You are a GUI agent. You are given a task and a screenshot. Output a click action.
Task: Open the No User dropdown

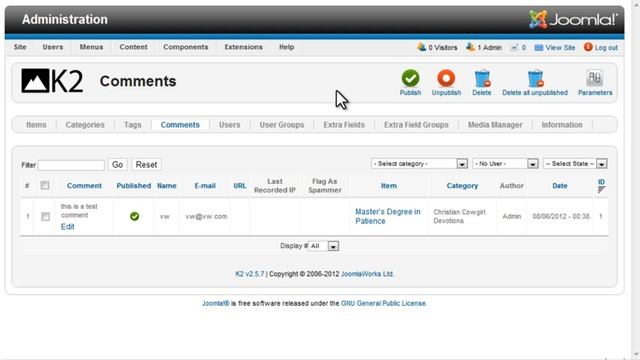pos(505,164)
